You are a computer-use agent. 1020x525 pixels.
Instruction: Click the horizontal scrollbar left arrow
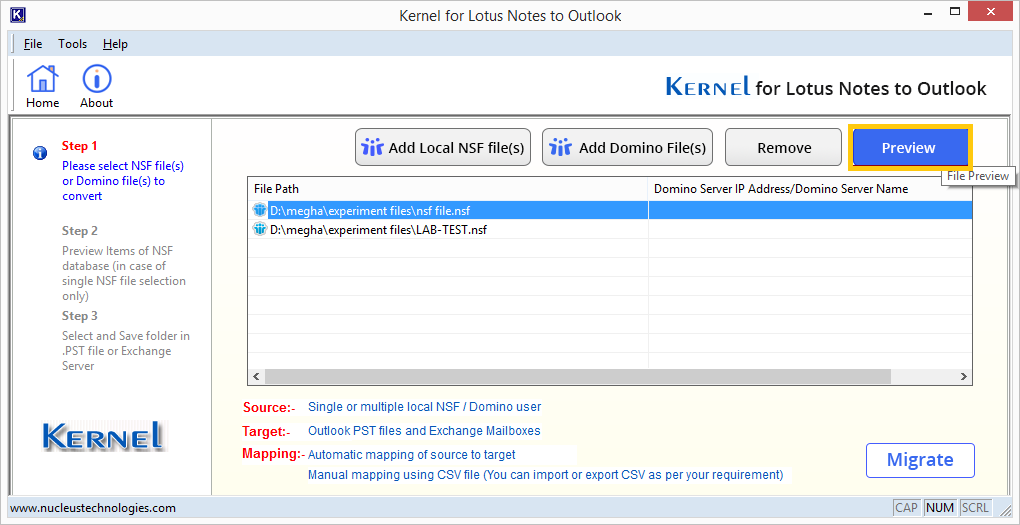coord(256,377)
